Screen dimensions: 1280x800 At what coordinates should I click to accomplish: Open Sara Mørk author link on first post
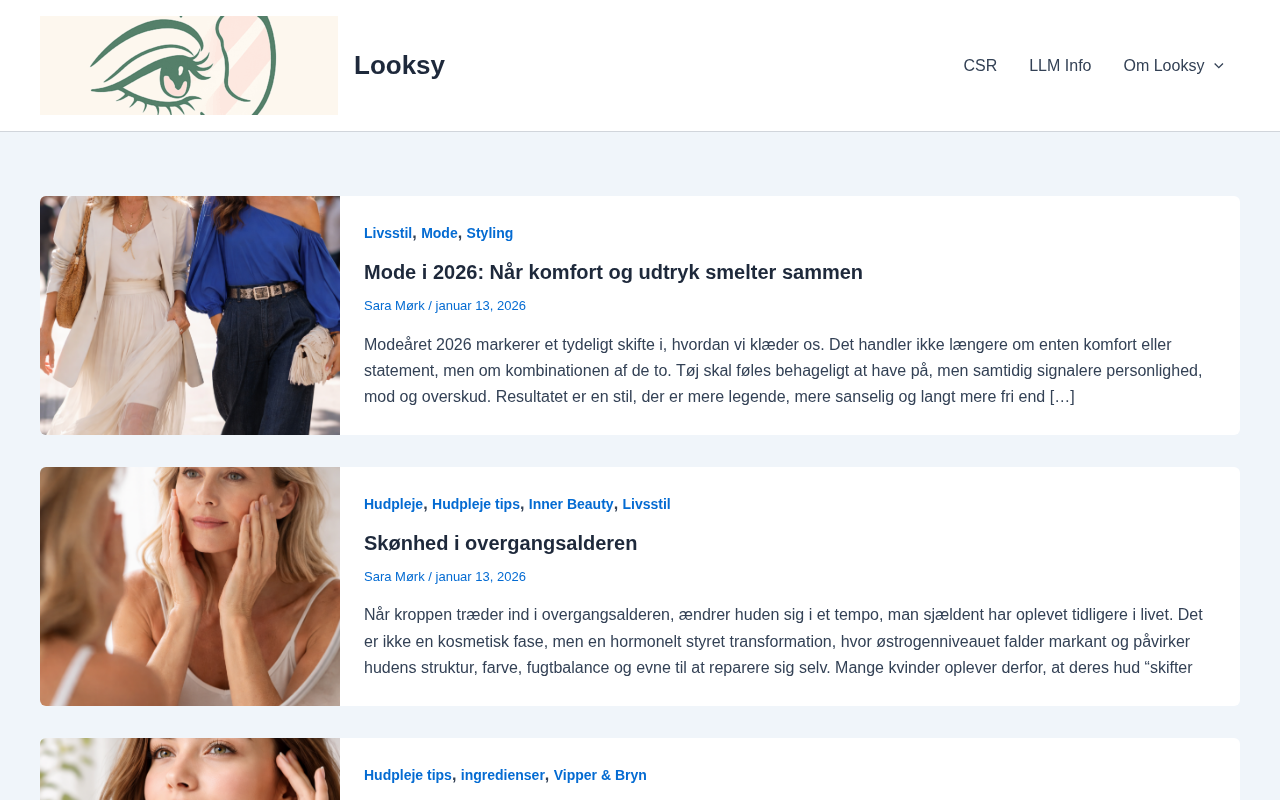(x=394, y=306)
